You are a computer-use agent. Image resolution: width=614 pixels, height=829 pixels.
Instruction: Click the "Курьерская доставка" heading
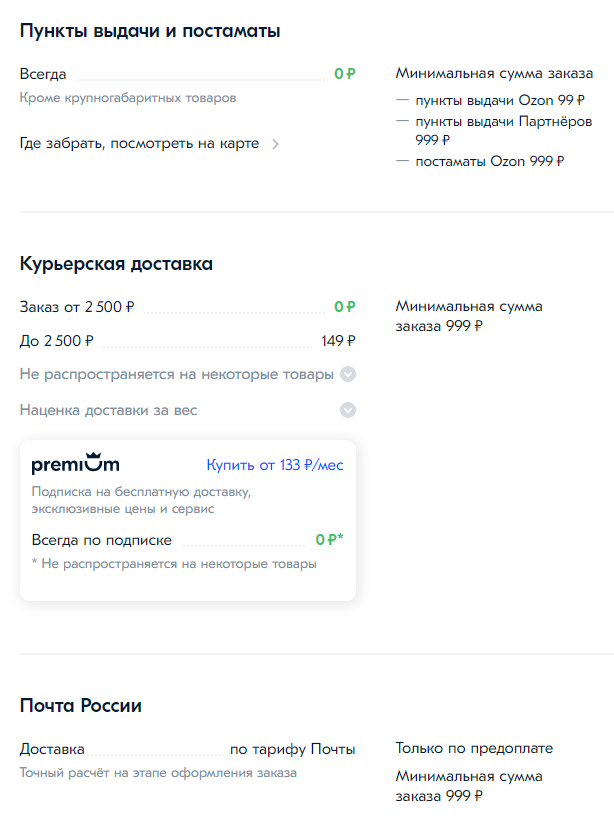tap(116, 264)
